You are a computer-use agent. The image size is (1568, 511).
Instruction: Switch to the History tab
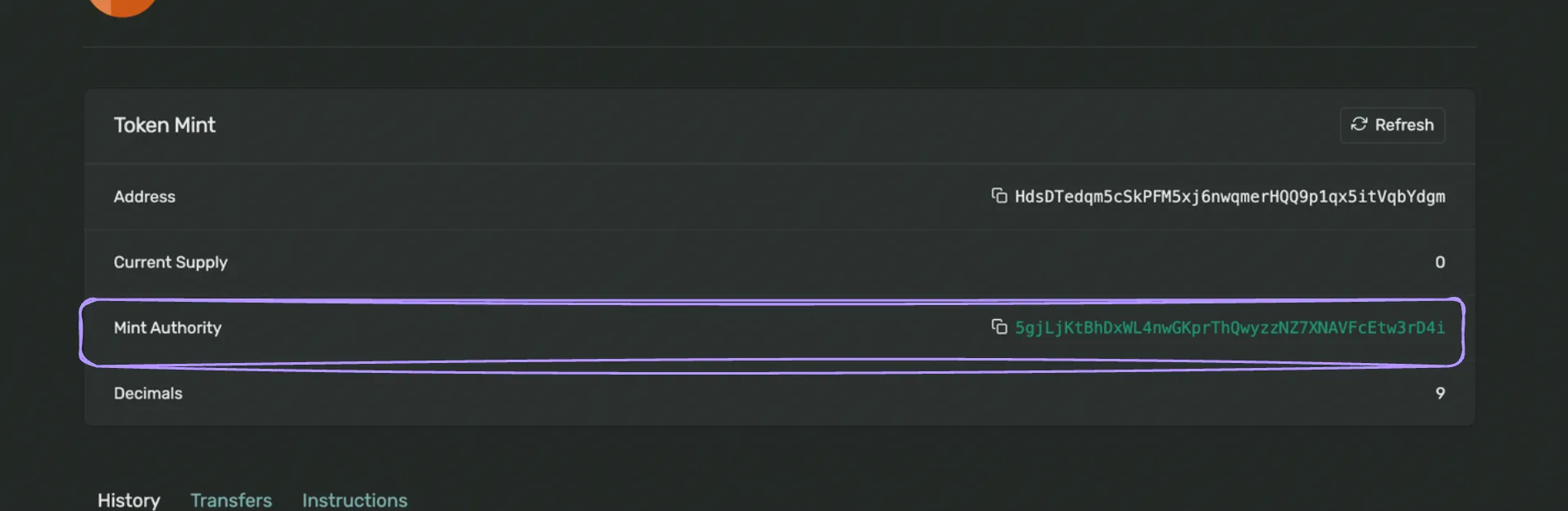coord(129,499)
